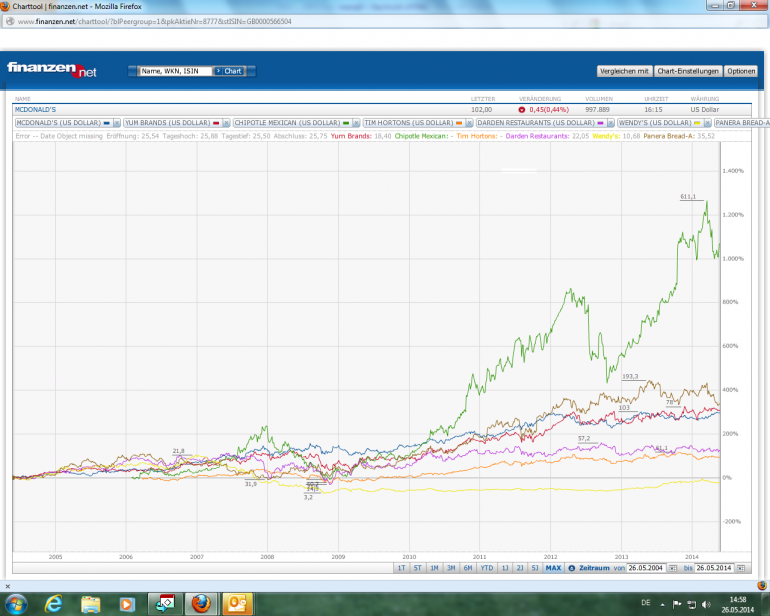Click the finanzen.net logo
Viewport: 770px width, 616px height.
(x=52, y=69)
